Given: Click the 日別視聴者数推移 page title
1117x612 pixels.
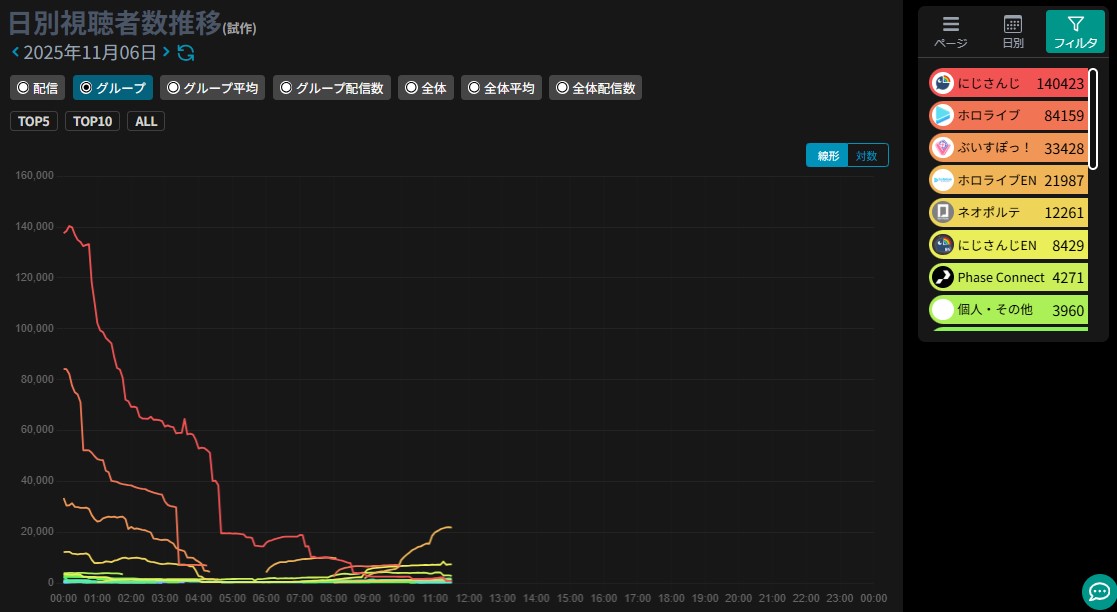Looking at the screenshot, I should pos(115,24).
